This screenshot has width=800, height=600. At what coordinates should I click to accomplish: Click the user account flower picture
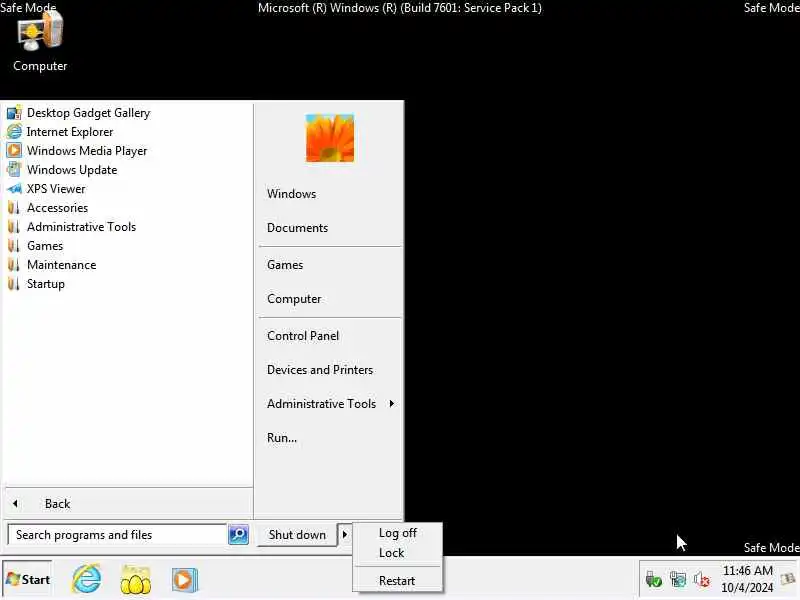[330, 138]
